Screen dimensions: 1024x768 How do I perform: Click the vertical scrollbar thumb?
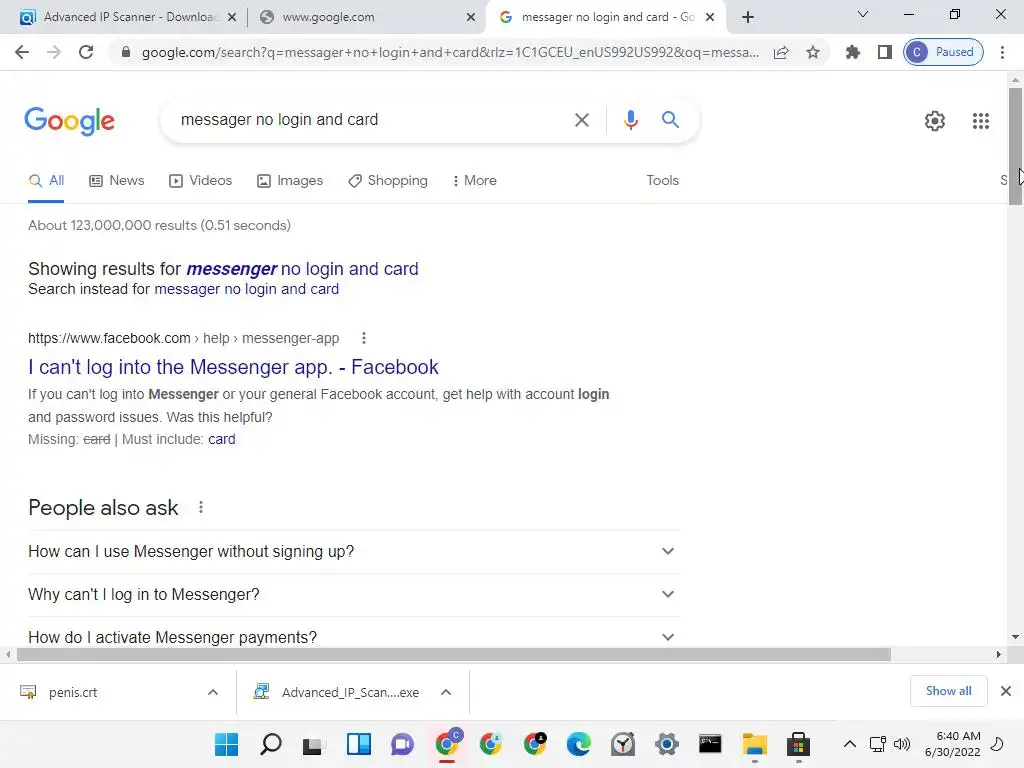click(1015, 146)
